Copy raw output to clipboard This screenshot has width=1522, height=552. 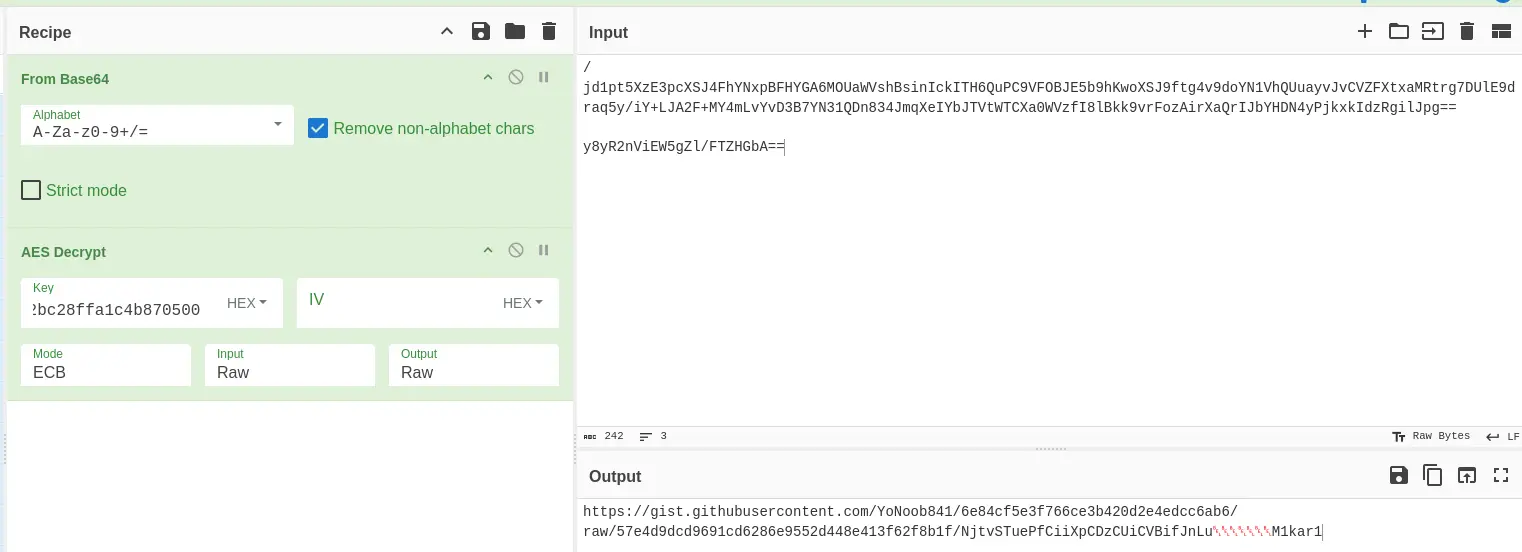pyautogui.click(x=1432, y=476)
